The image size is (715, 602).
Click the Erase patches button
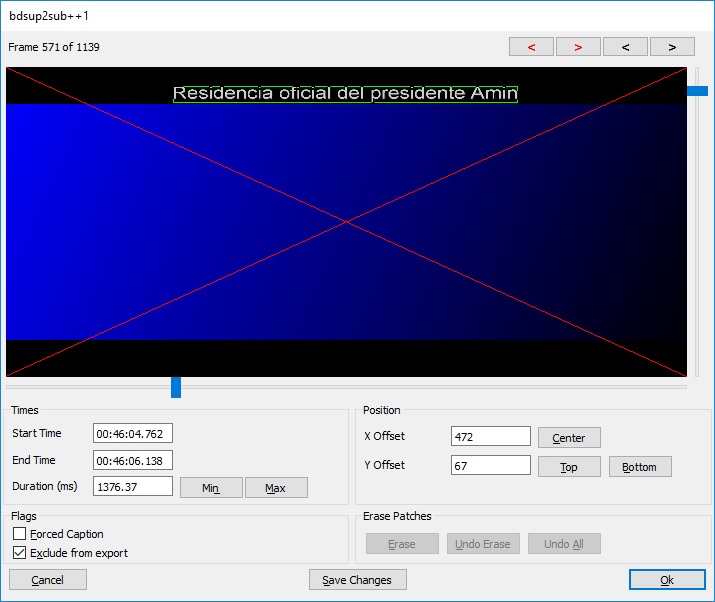click(402, 544)
